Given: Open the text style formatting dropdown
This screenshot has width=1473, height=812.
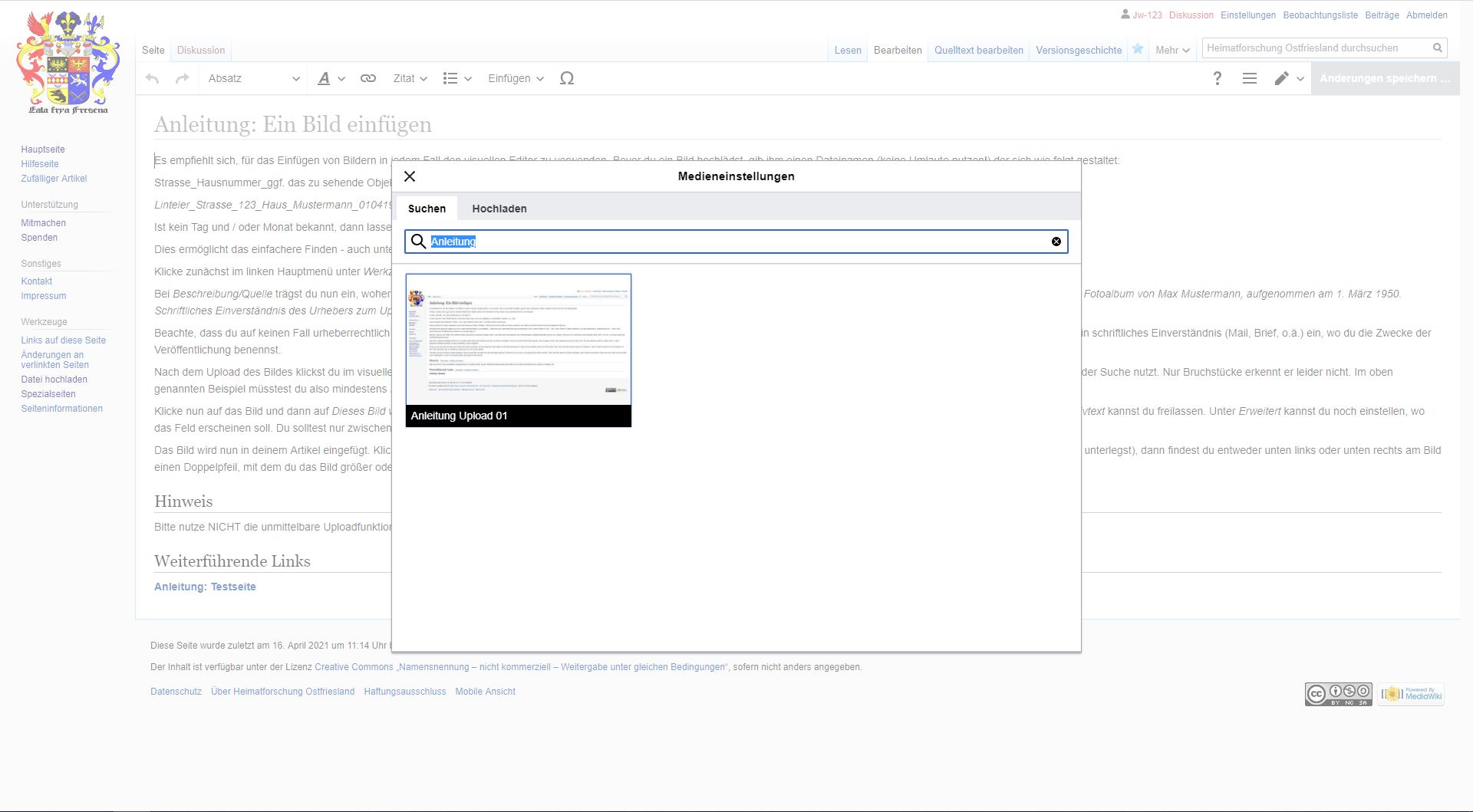Looking at the screenshot, I should (x=331, y=78).
